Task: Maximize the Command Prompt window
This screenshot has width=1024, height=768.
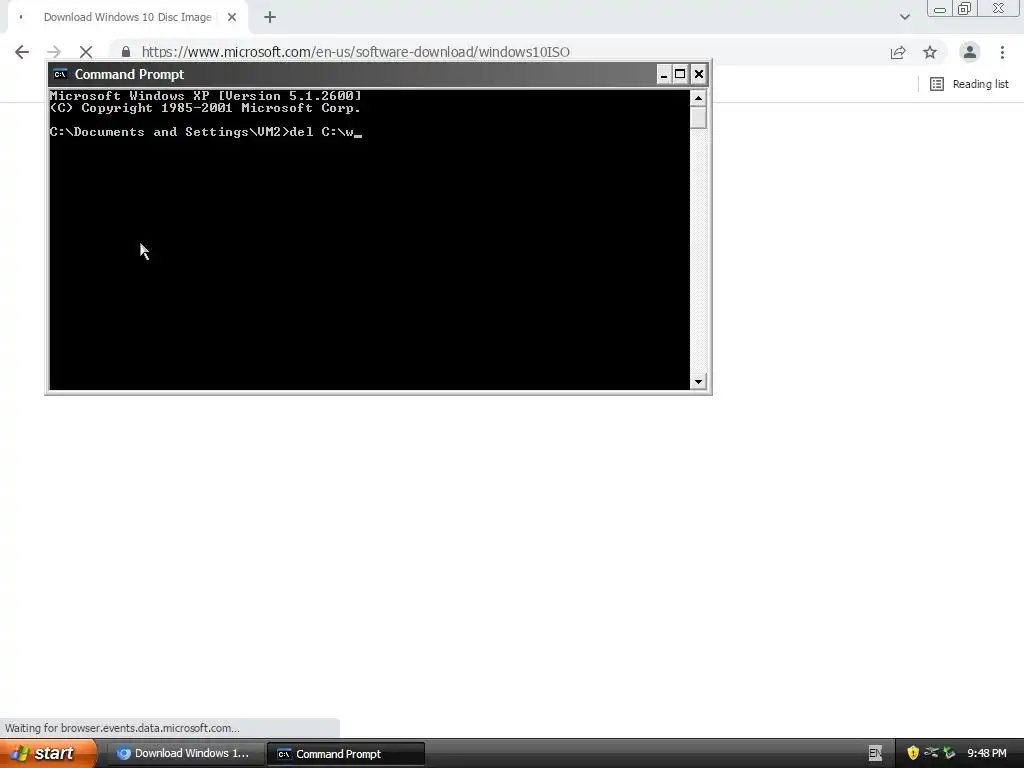Action: pyautogui.click(x=680, y=74)
